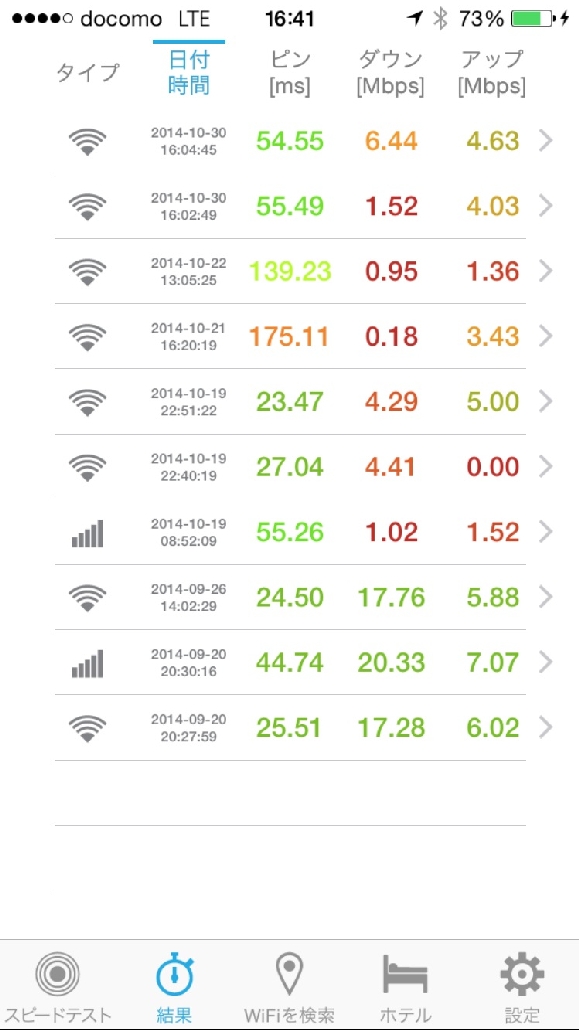
Task: Open the ホテル bed icon
Action: click(x=405, y=975)
